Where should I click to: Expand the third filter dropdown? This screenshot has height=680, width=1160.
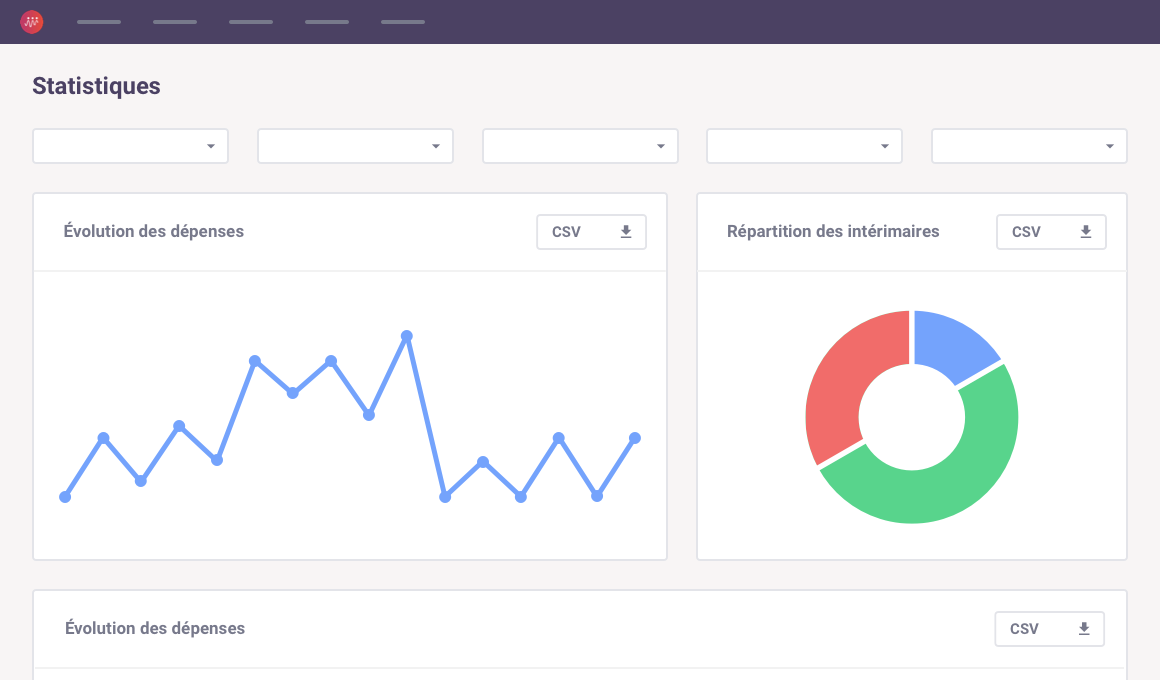[x=580, y=146]
